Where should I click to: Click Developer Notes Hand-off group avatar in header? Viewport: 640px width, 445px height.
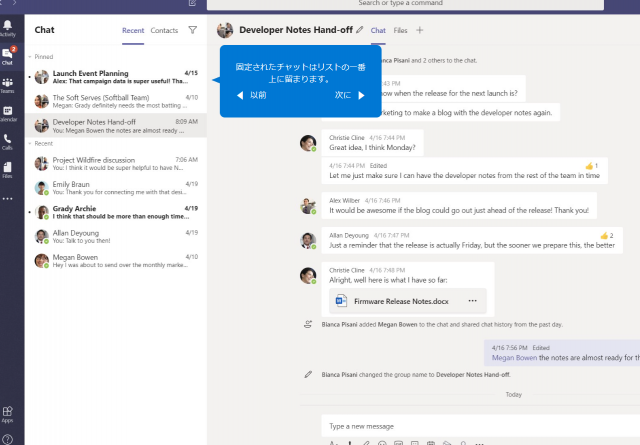225,30
